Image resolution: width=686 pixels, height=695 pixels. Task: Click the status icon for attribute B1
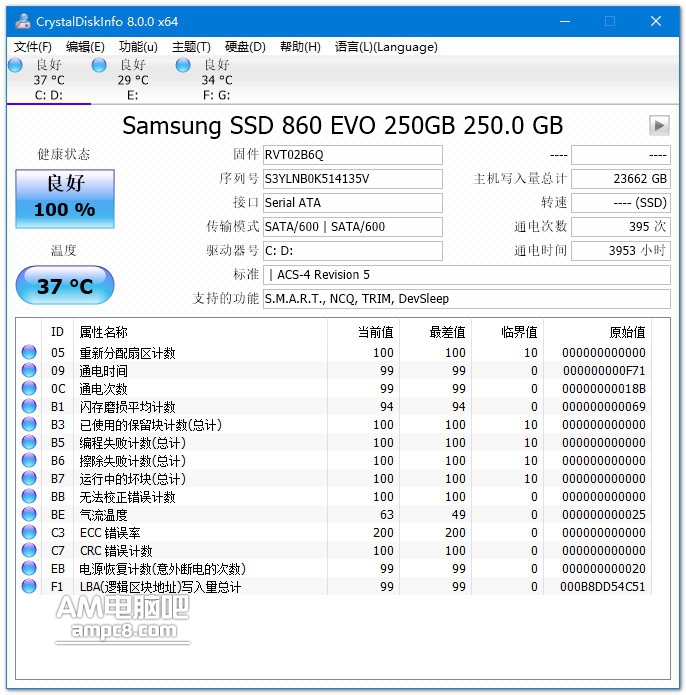point(29,406)
